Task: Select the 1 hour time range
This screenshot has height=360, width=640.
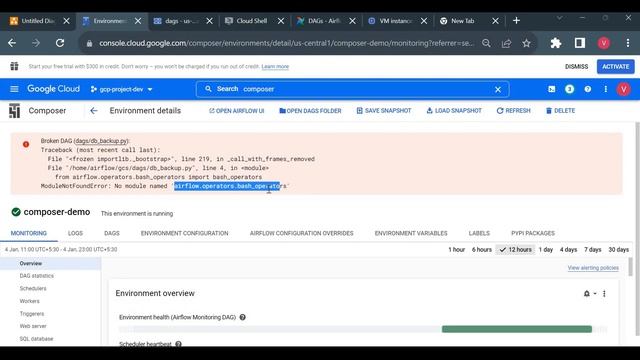Action: [456, 249]
